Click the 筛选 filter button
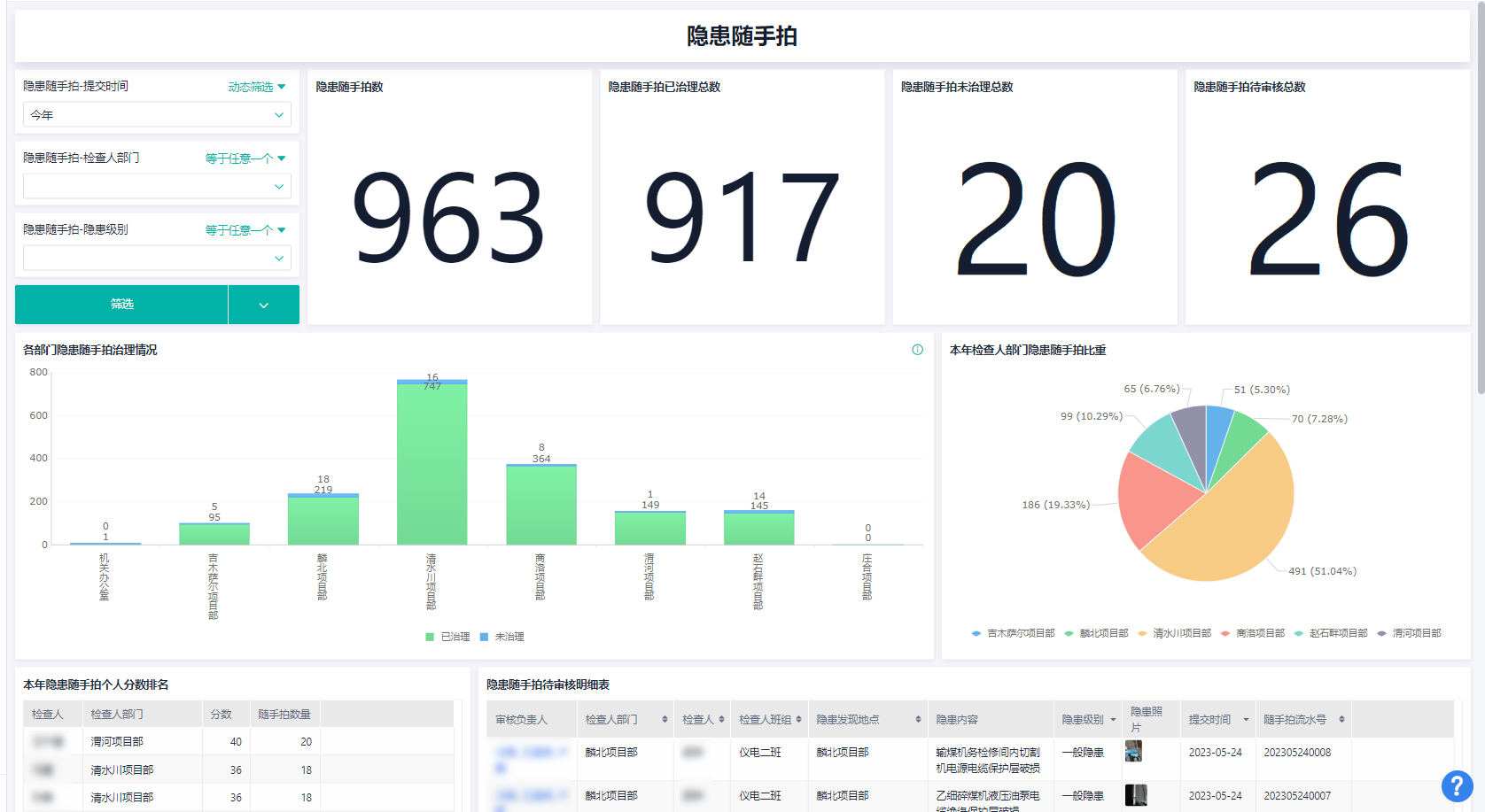The image size is (1485, 812). 121,305
